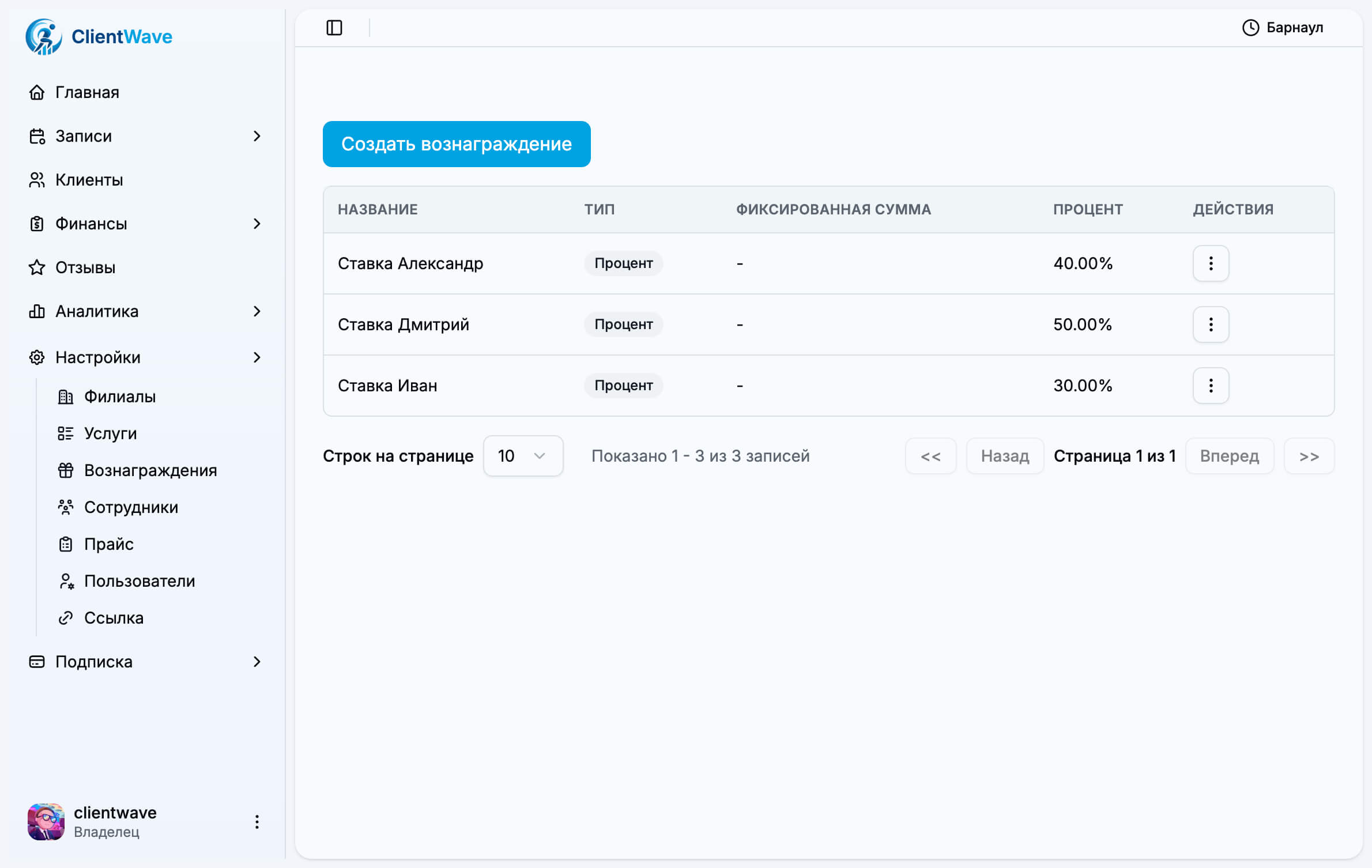Image resolution: width=1372 pixels, height=868 pixels.
Task: Open actions menu for Ставка Дмитрий
Action: 1210,324
